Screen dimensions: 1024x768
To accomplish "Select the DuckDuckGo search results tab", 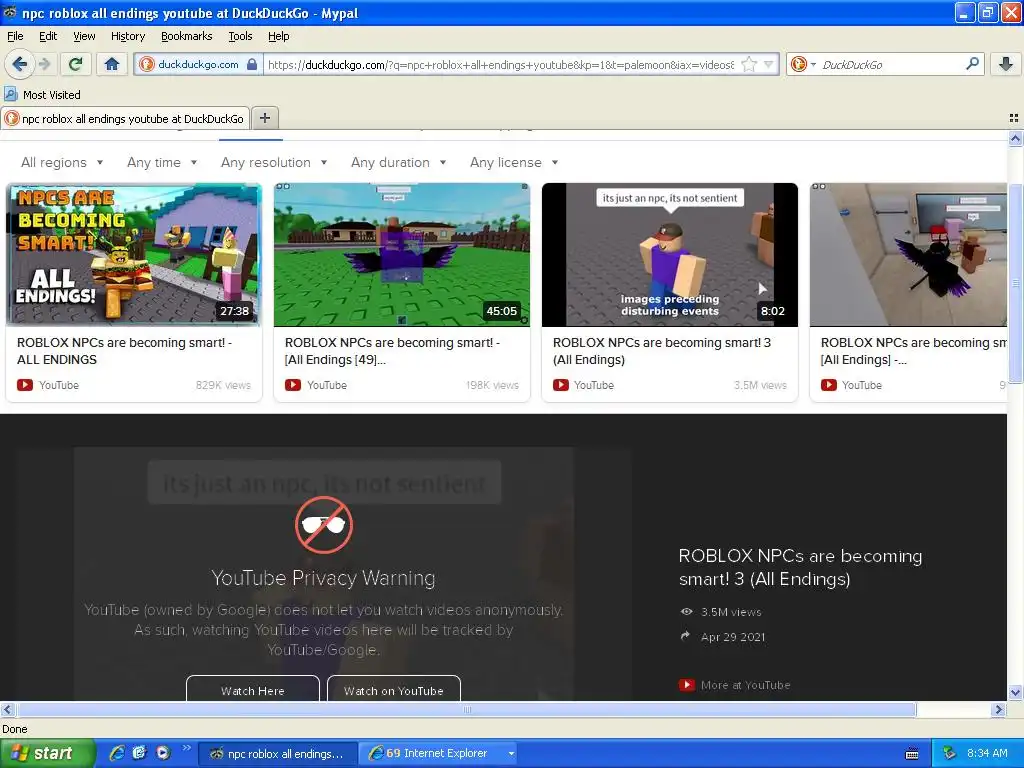I will [125, 118].
